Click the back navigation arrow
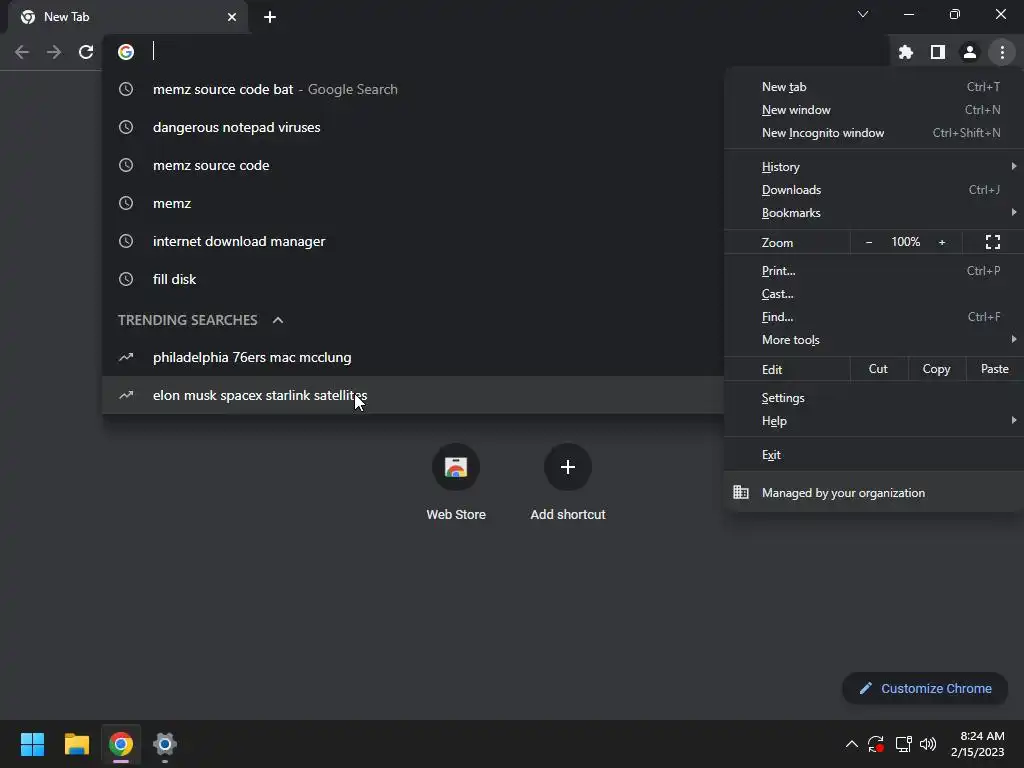 click(x=22, y=52)
